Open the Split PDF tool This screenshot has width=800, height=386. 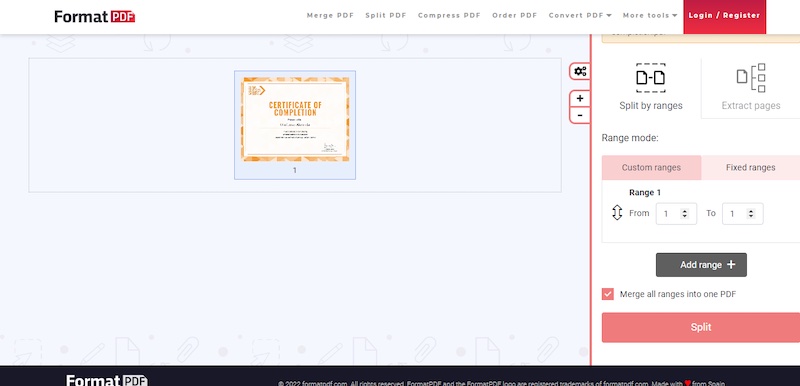(x=386, y=15)
